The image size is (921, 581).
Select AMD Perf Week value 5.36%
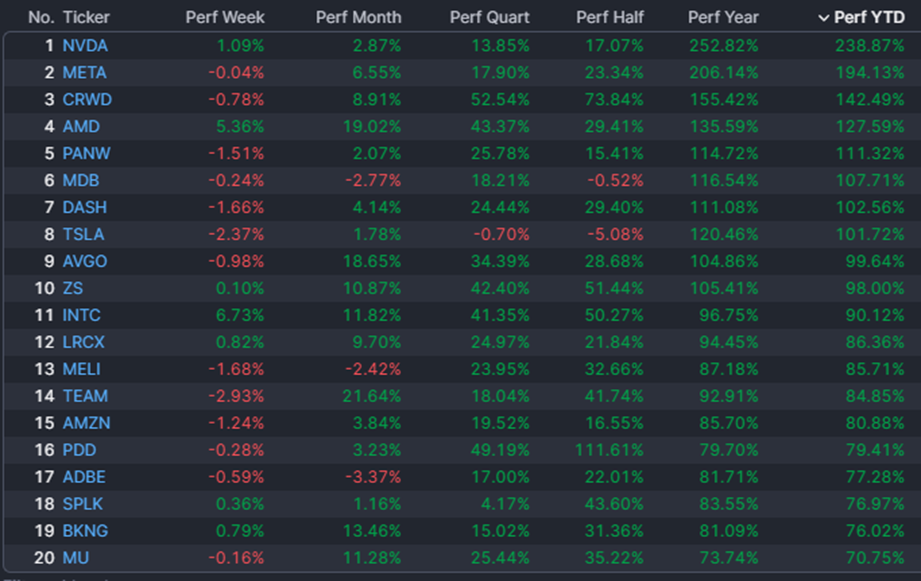coord(240,127)
